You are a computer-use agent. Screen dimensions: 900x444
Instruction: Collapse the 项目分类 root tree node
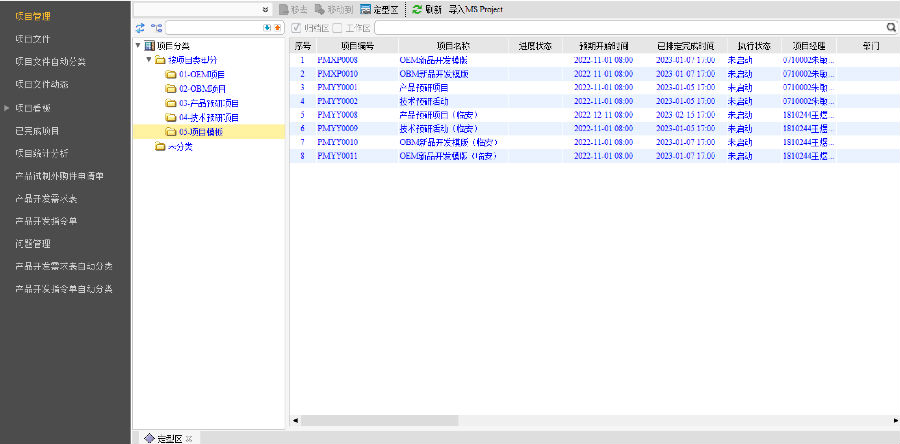(x=137, y=46)
